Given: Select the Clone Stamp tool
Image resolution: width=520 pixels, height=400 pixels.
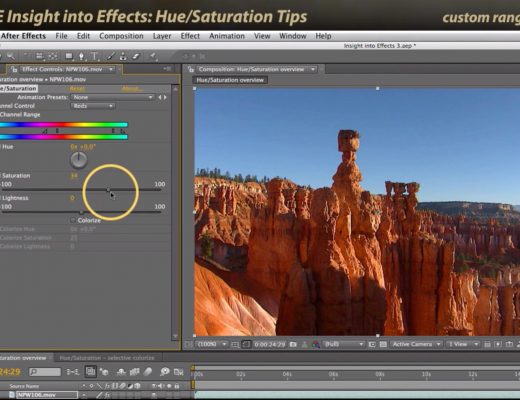Looking at the screenshot, I should [x=123, y=56].
